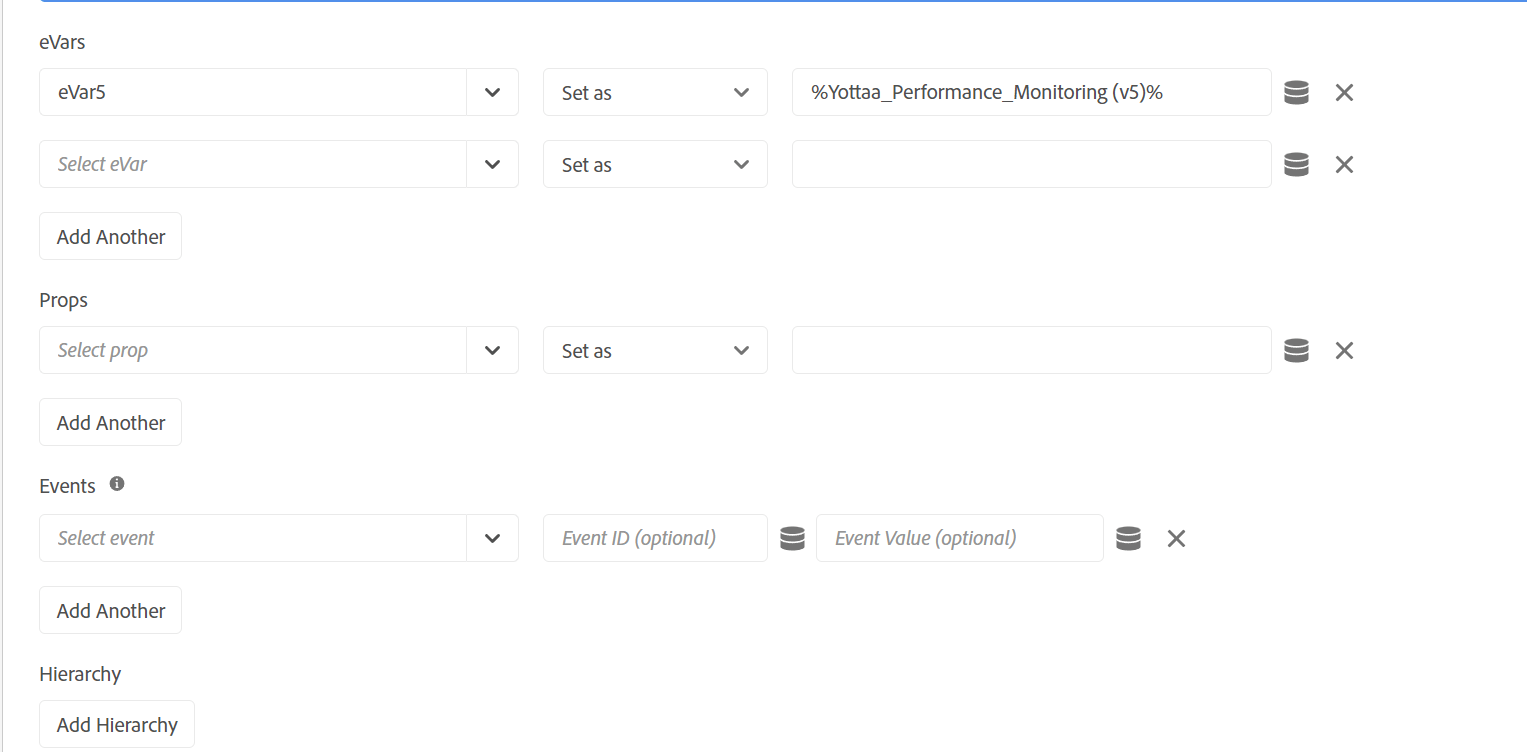The width and height of the screenshot is (1527, 752).
Task: Remove the Select event row
Action: click(x=1175, y=538)
